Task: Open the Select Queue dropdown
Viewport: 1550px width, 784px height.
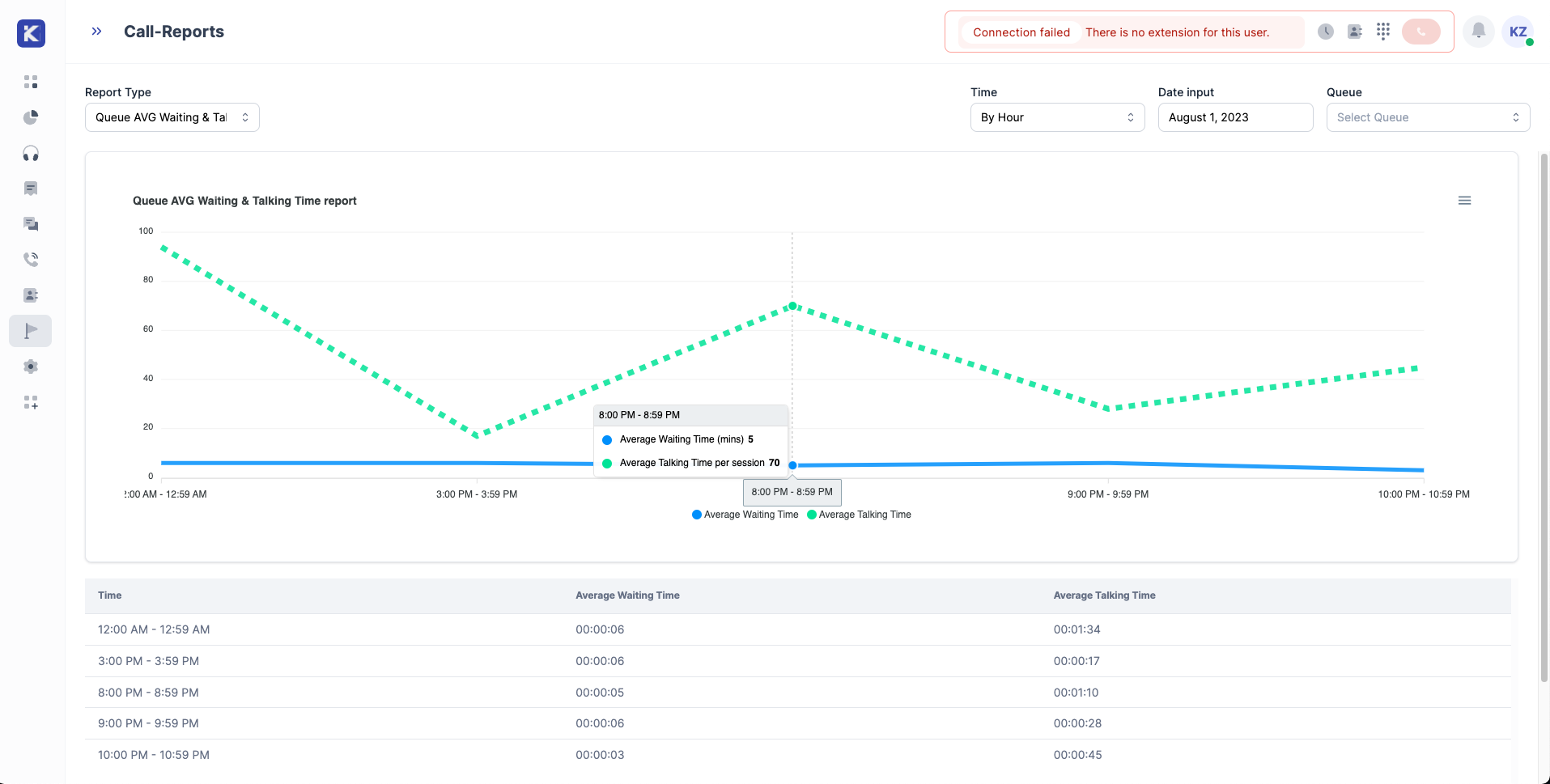Action: [x=1428, y=117]
